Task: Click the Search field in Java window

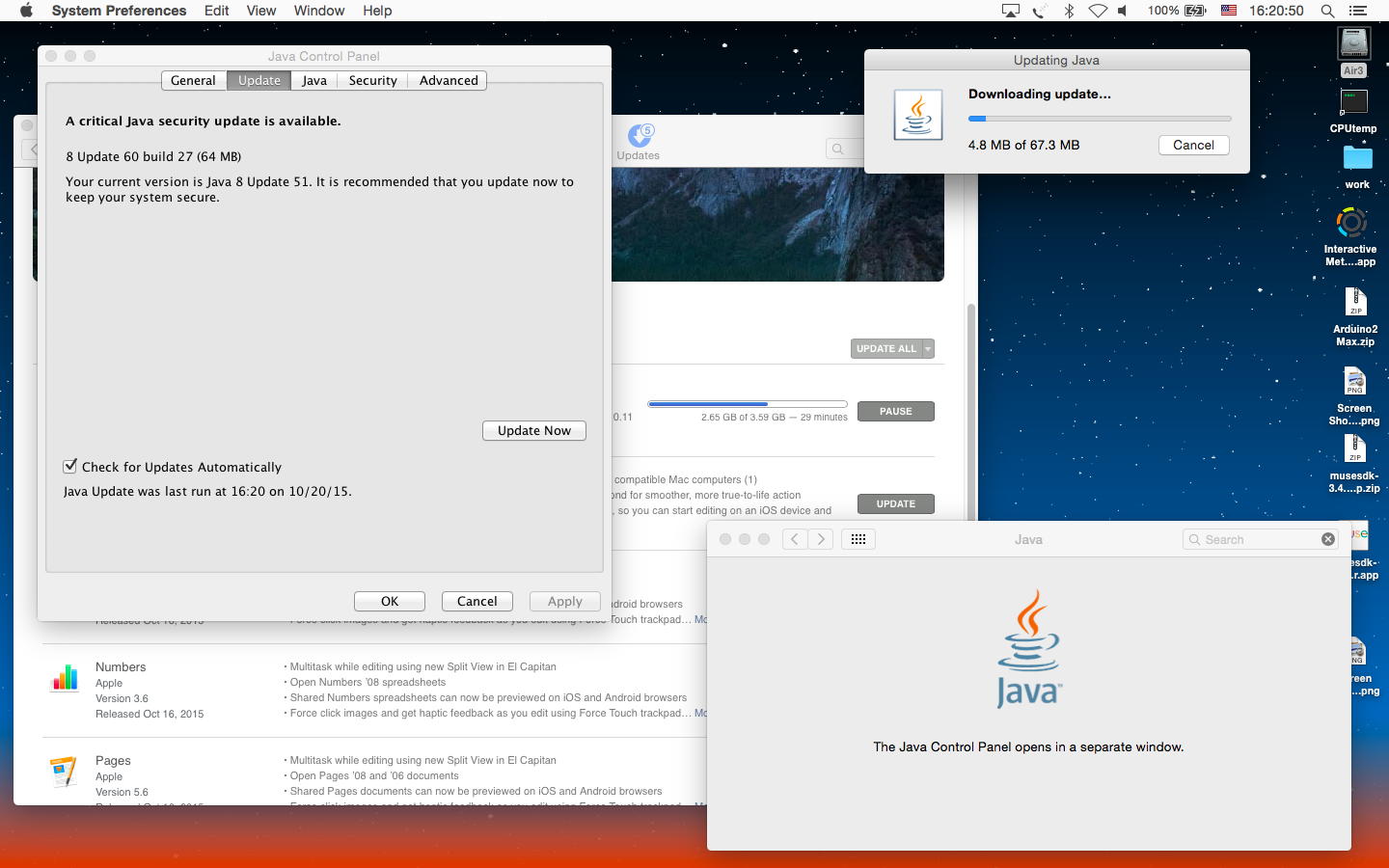Action: 1260,539
